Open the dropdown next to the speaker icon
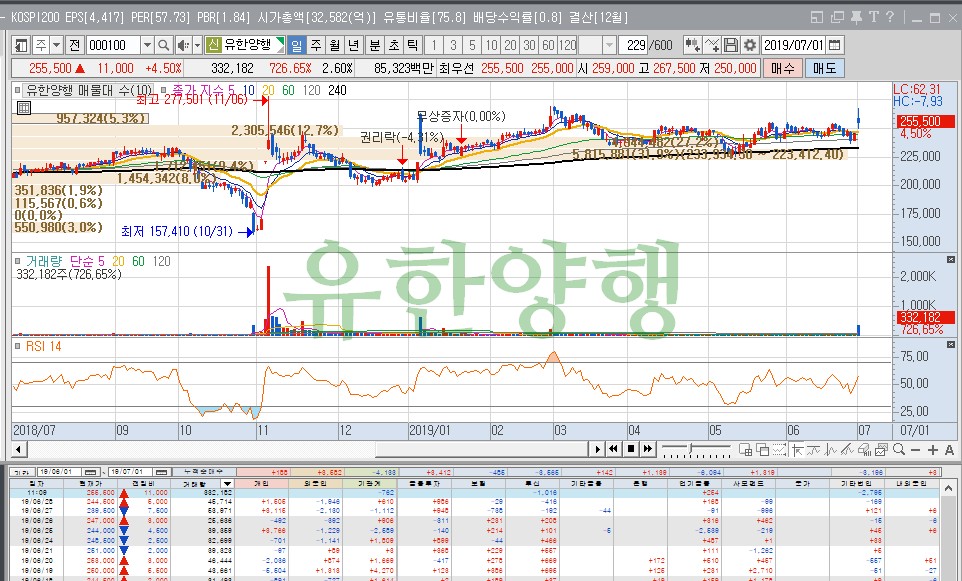Viewport: 962px width, 581px height. click(197, 45)
